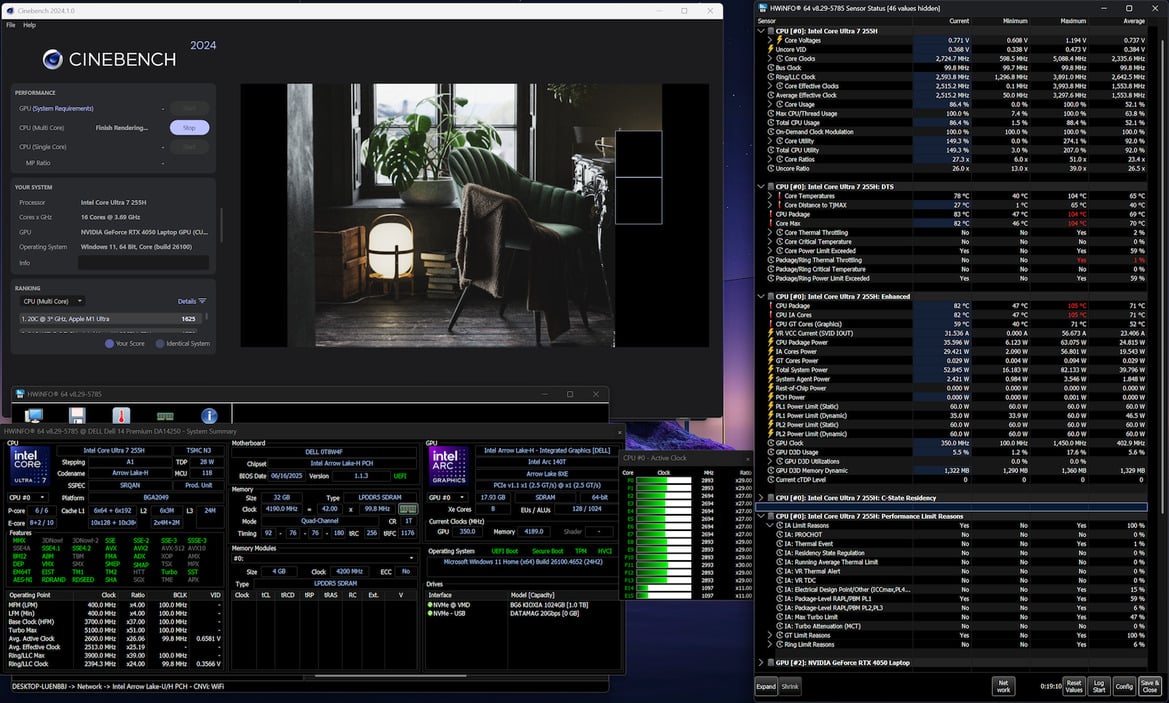This screenshot has width=1169, height=703.
Task: Click the HWiNFO Sensor Status title bar icon
Action: [763, 8]
